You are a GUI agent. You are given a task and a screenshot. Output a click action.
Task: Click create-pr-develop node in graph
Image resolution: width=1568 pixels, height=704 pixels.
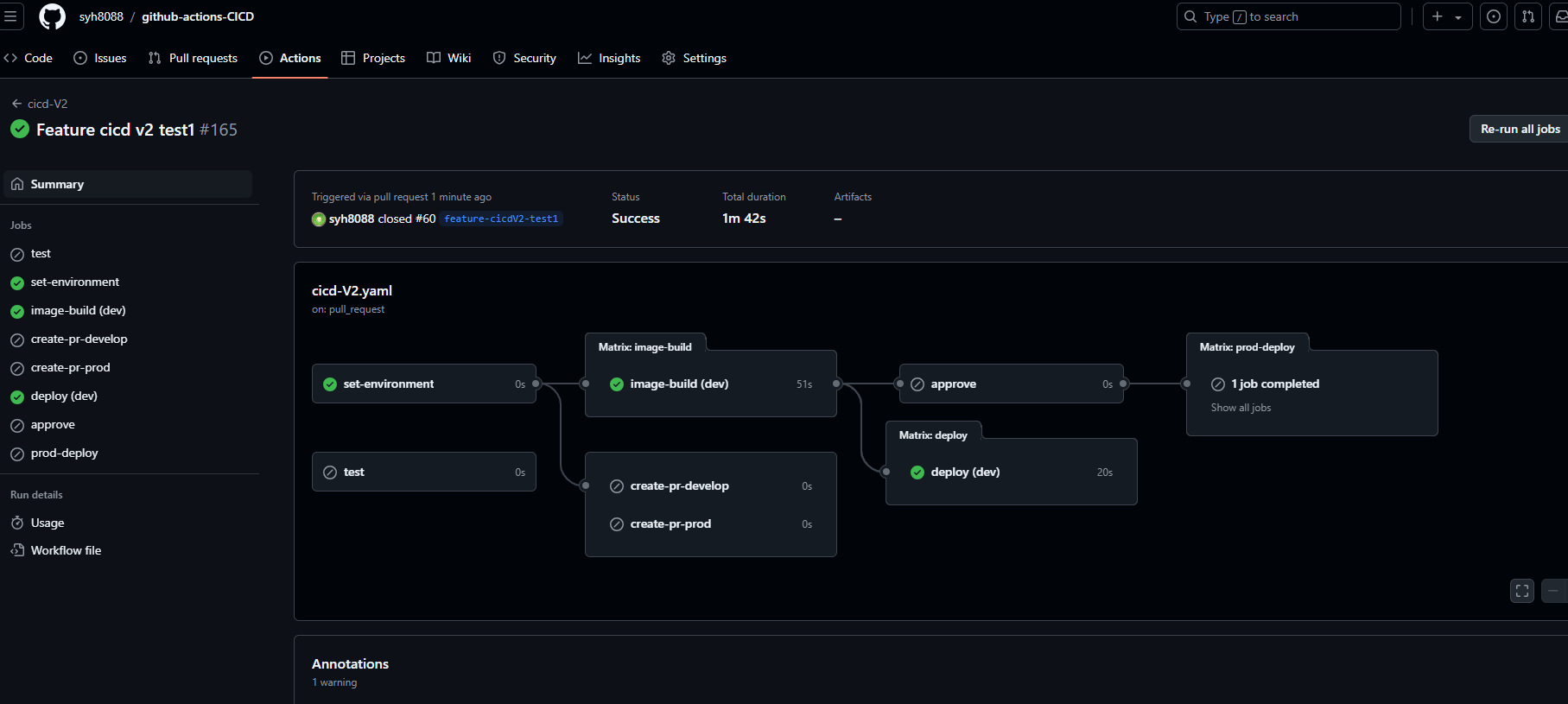711,486
